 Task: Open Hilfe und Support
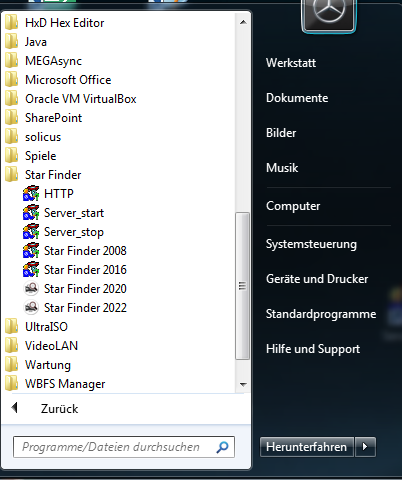click(313, 349)
